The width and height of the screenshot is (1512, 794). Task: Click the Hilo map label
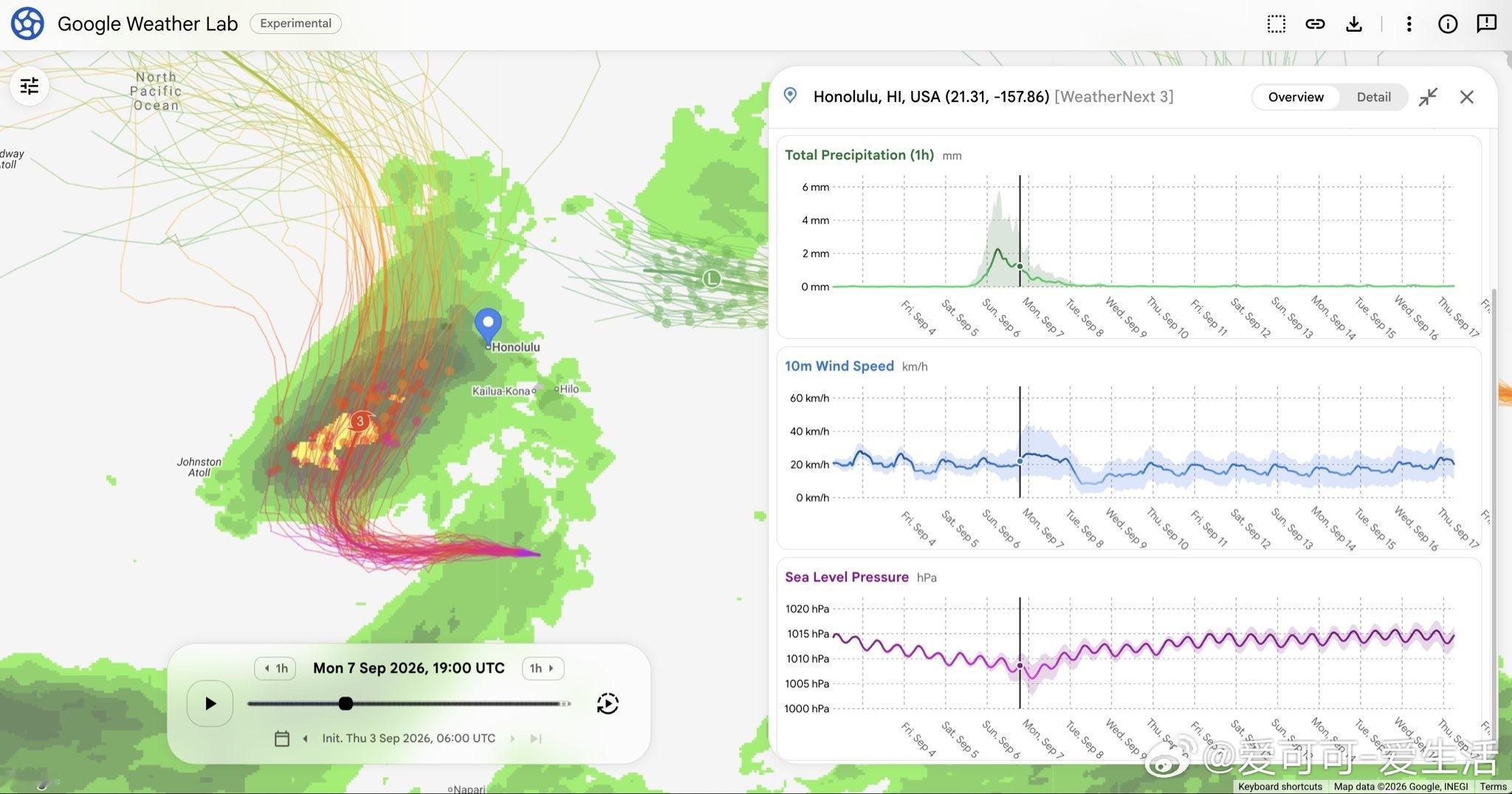click(x=569, y=389)
